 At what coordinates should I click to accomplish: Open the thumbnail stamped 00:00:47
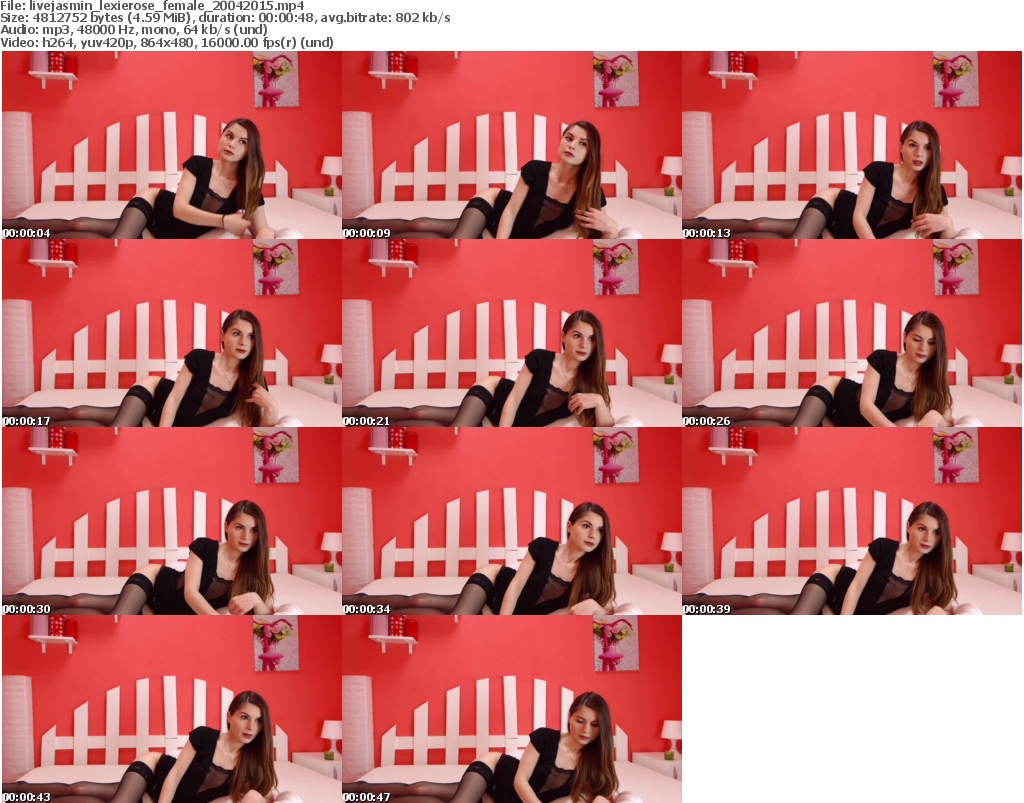512,709
